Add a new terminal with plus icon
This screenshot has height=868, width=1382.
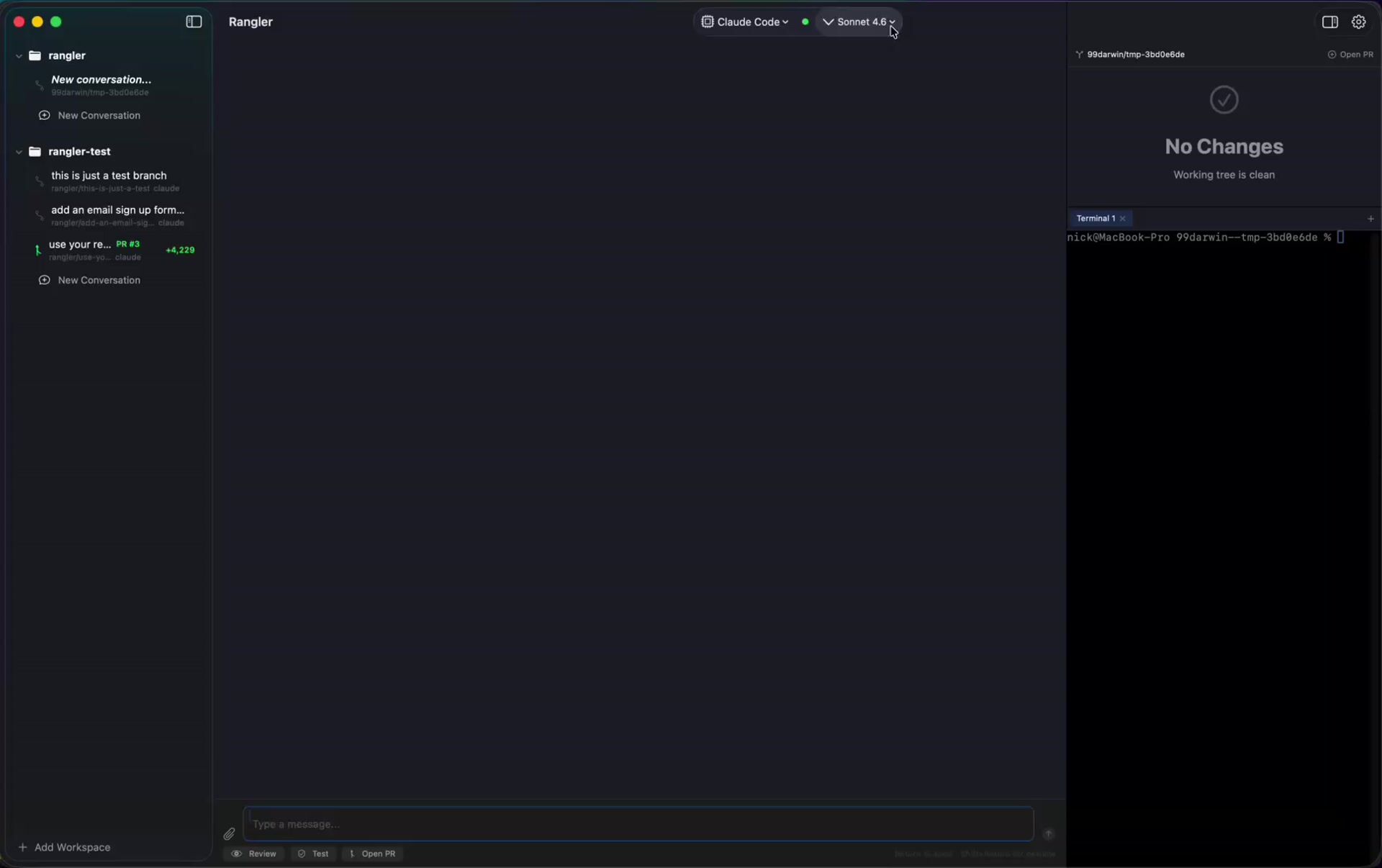[x=1370, y=219]
